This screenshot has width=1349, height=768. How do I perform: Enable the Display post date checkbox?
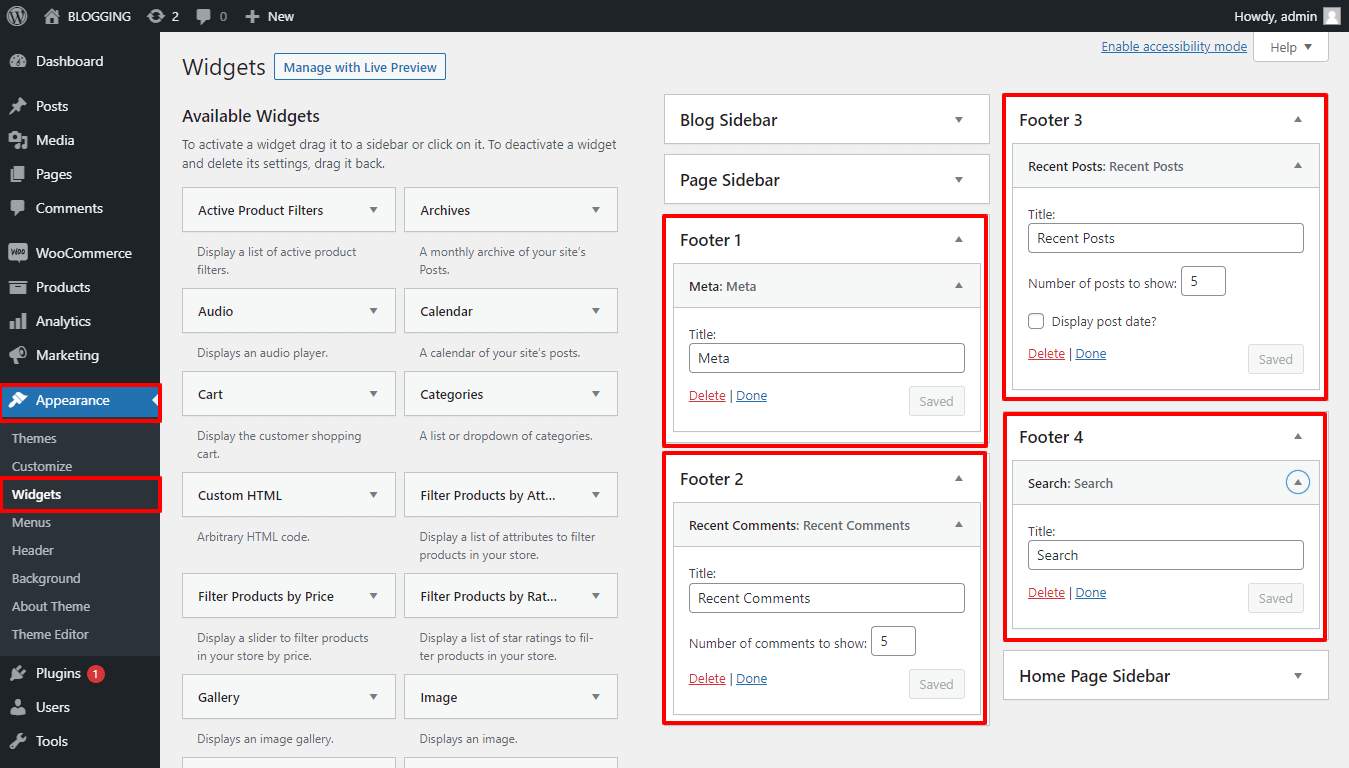tap(1036, 321)
